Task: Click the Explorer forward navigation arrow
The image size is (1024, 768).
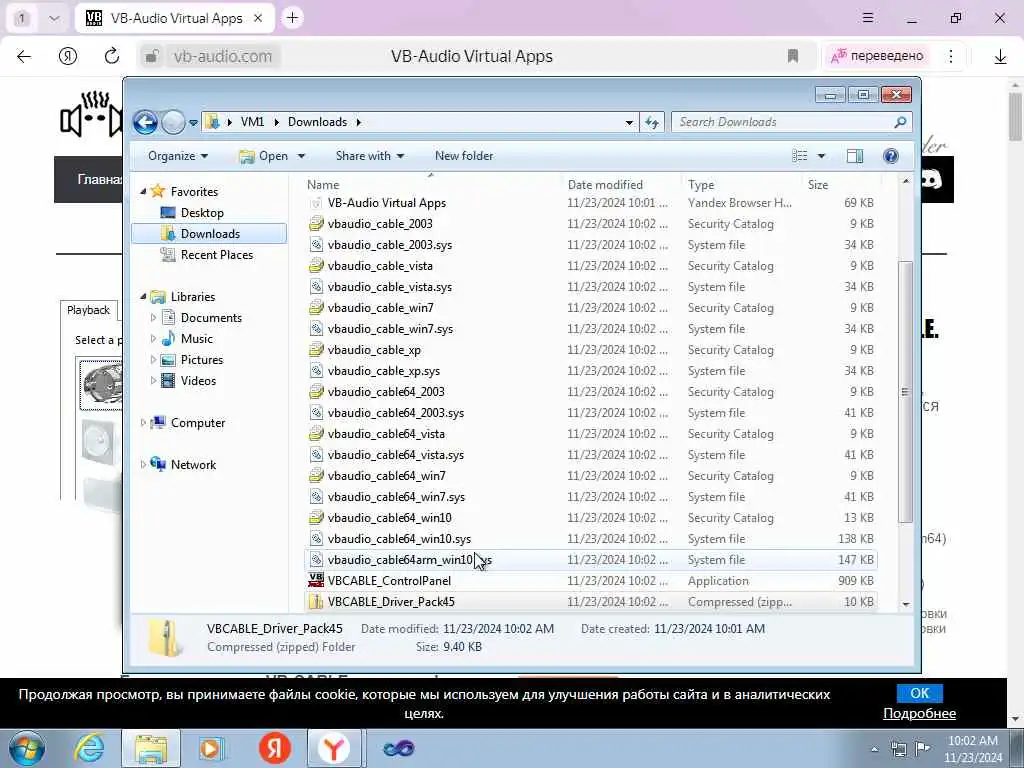Action: (x=173, y=122)
